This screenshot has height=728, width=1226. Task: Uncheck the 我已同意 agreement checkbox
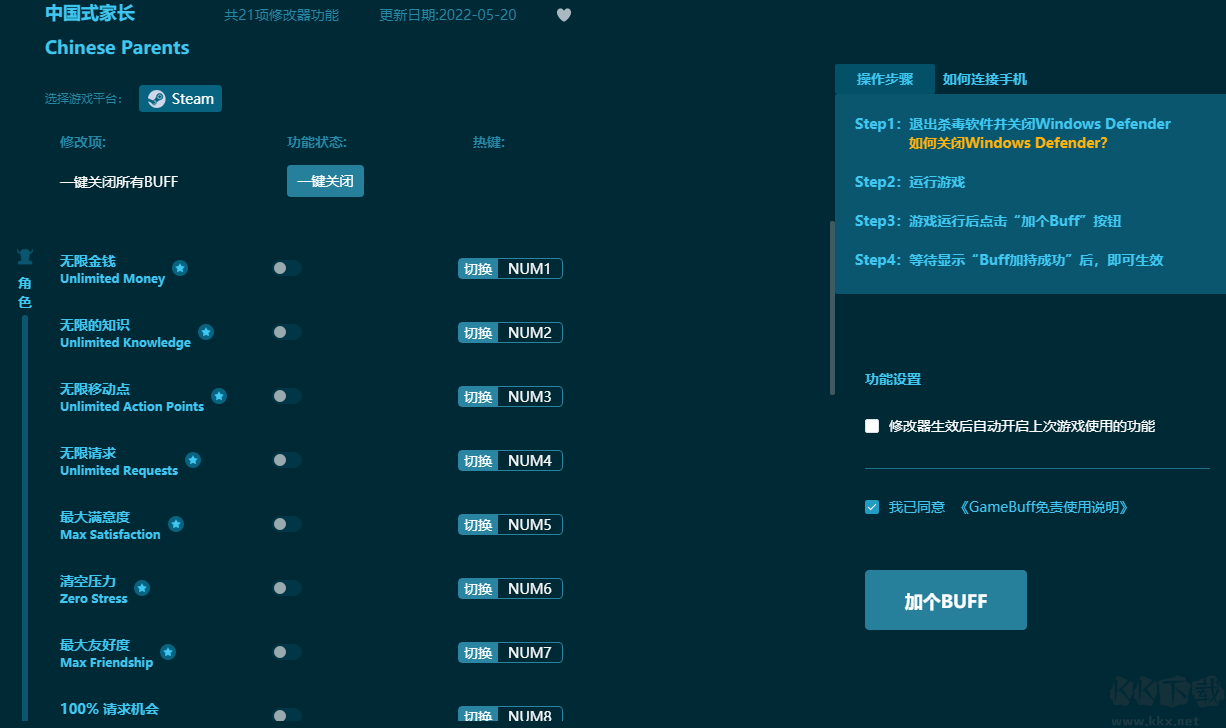click(x=871, y=507)
